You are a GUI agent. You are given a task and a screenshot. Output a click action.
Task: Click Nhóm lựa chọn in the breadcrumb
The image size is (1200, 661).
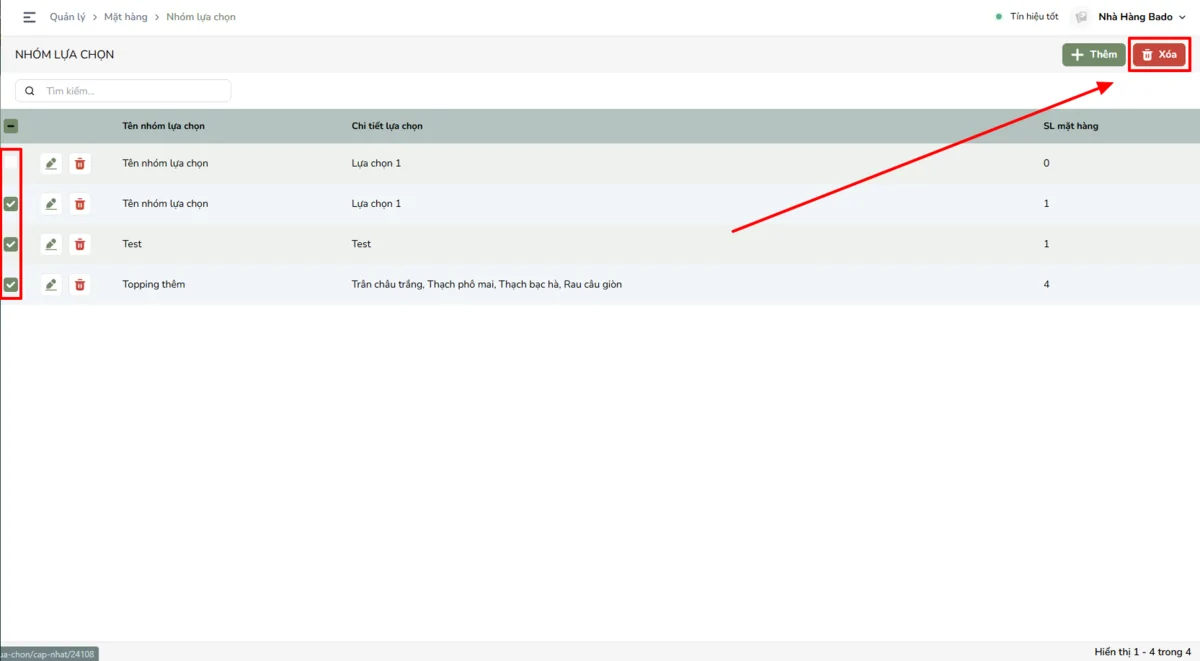(201, 17)
